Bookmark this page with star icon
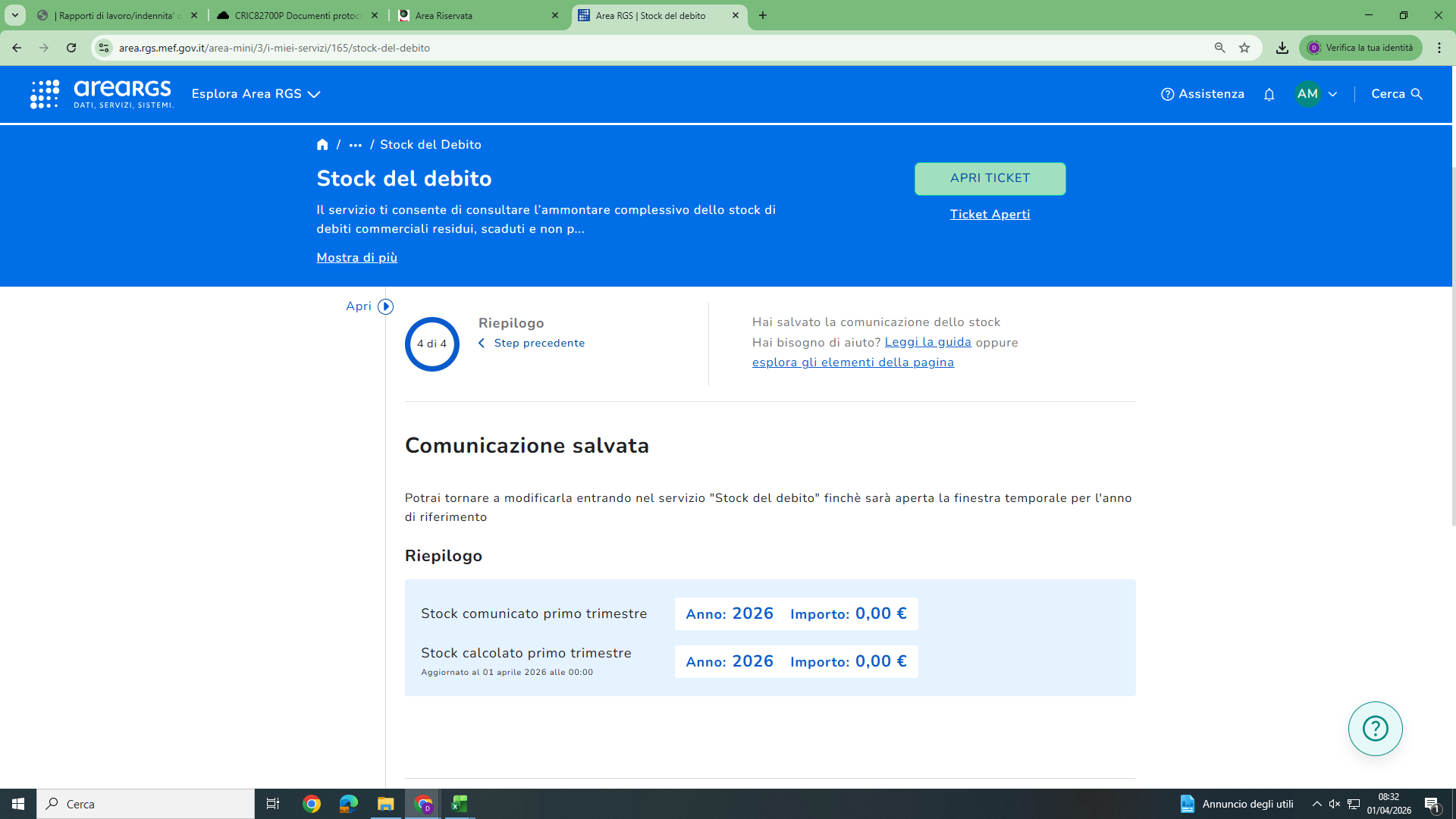This screenshot has height=819, width=1456. (1244, 48)
